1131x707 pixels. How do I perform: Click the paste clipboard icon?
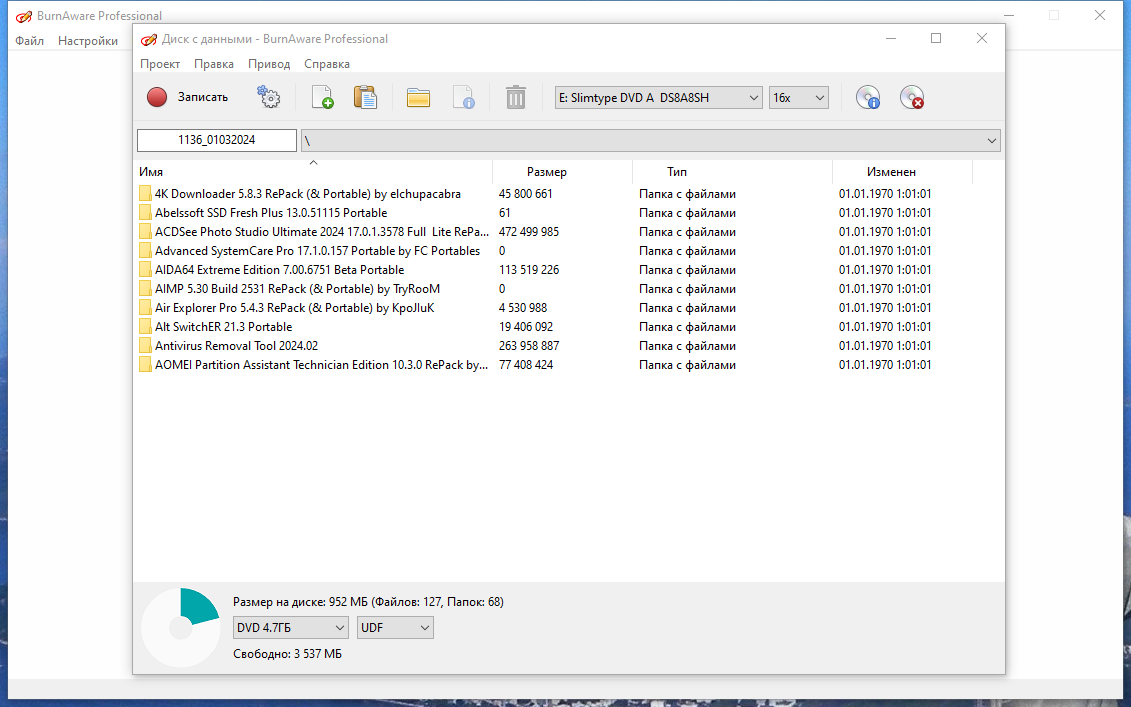click(366, 97)
